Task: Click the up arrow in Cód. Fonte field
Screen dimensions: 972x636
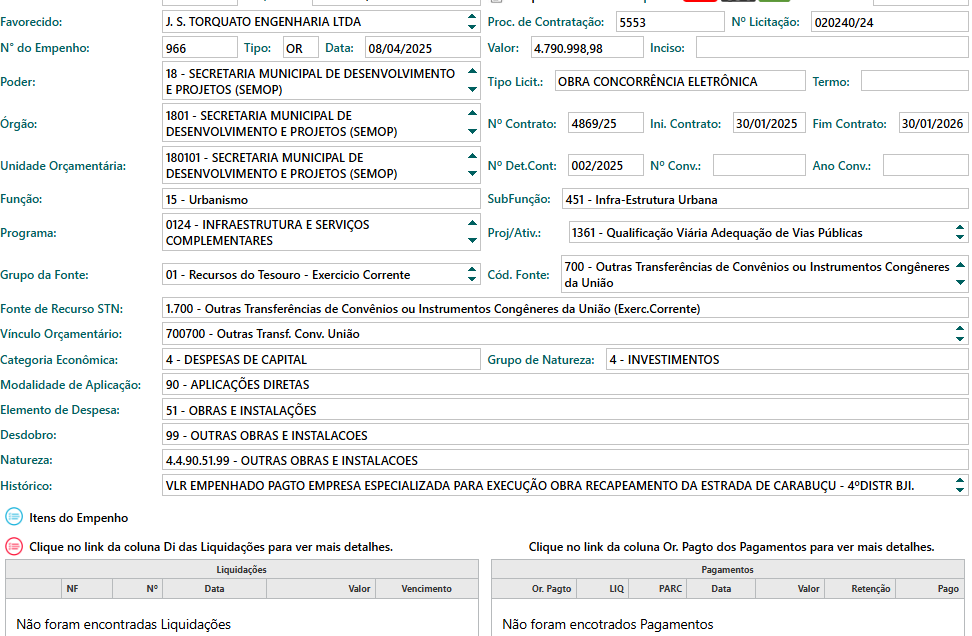Action: pos(960,265)
